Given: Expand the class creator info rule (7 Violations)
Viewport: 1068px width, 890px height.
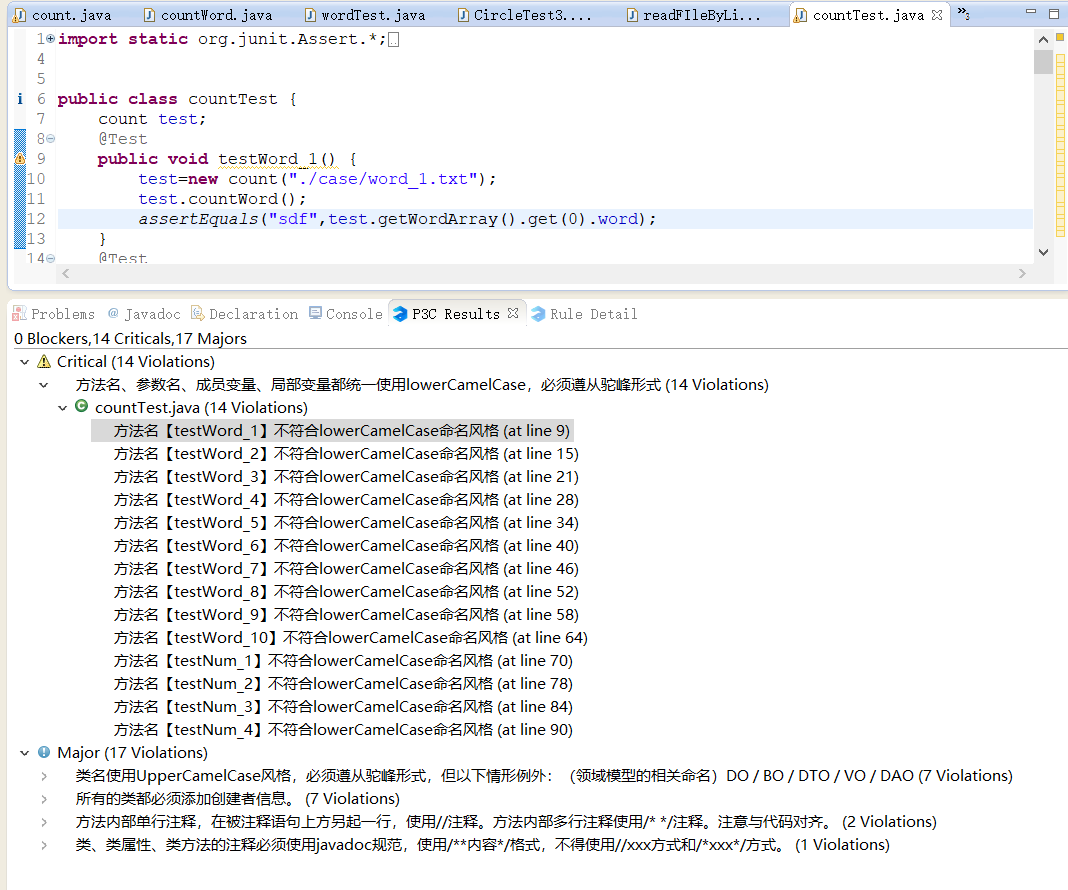Looking at the screenshot, I should pos(43,799).
